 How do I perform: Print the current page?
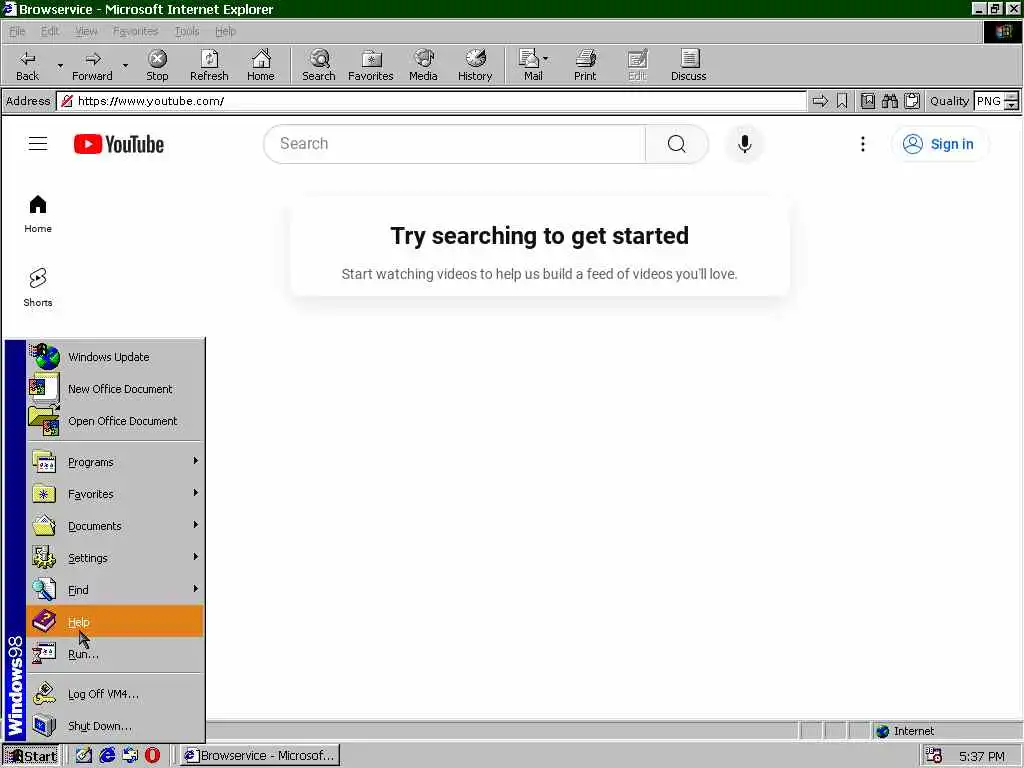(585, 65)
